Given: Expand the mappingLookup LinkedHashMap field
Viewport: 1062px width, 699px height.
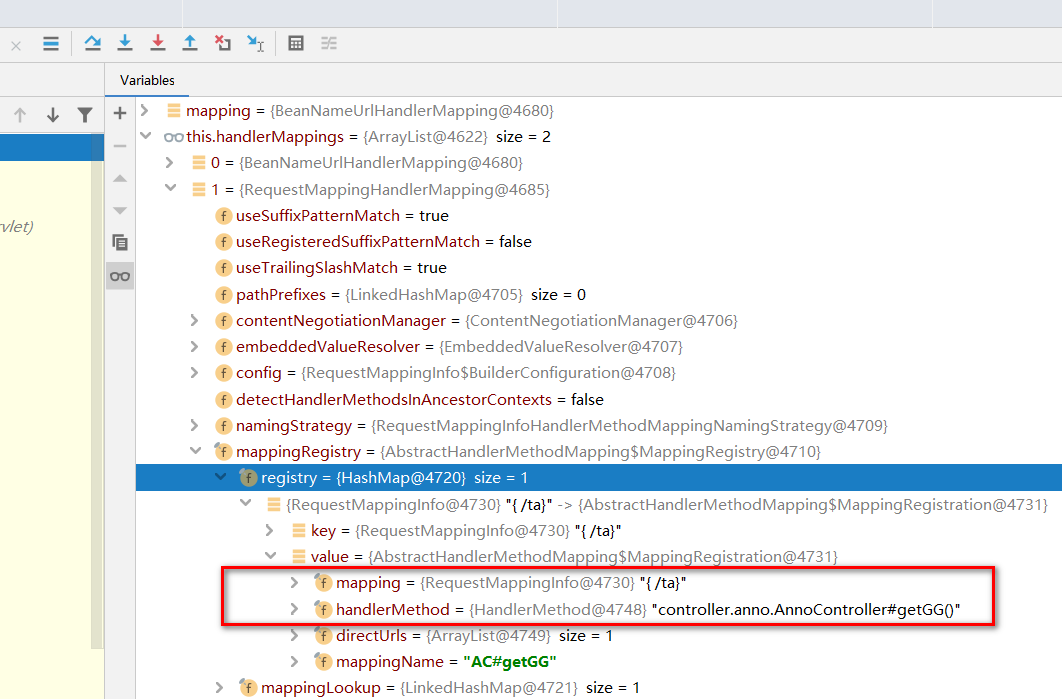Looking at the screenshot, I should coord(219,687).
